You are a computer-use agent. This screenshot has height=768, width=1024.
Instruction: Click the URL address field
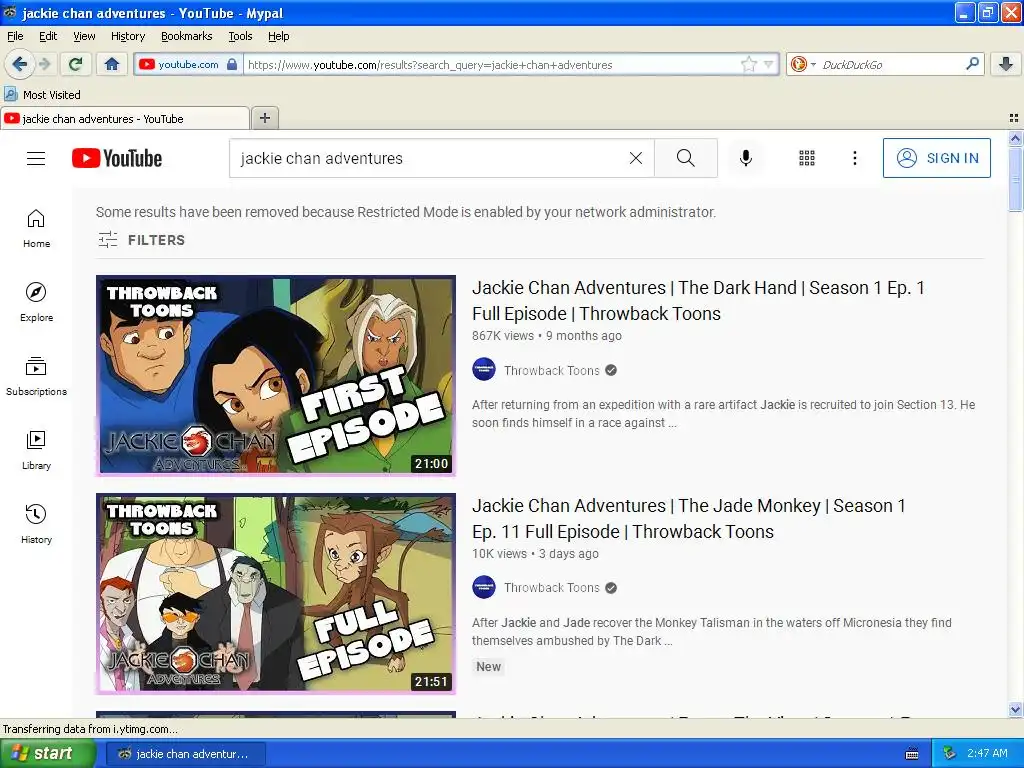[x=490, y=64]
